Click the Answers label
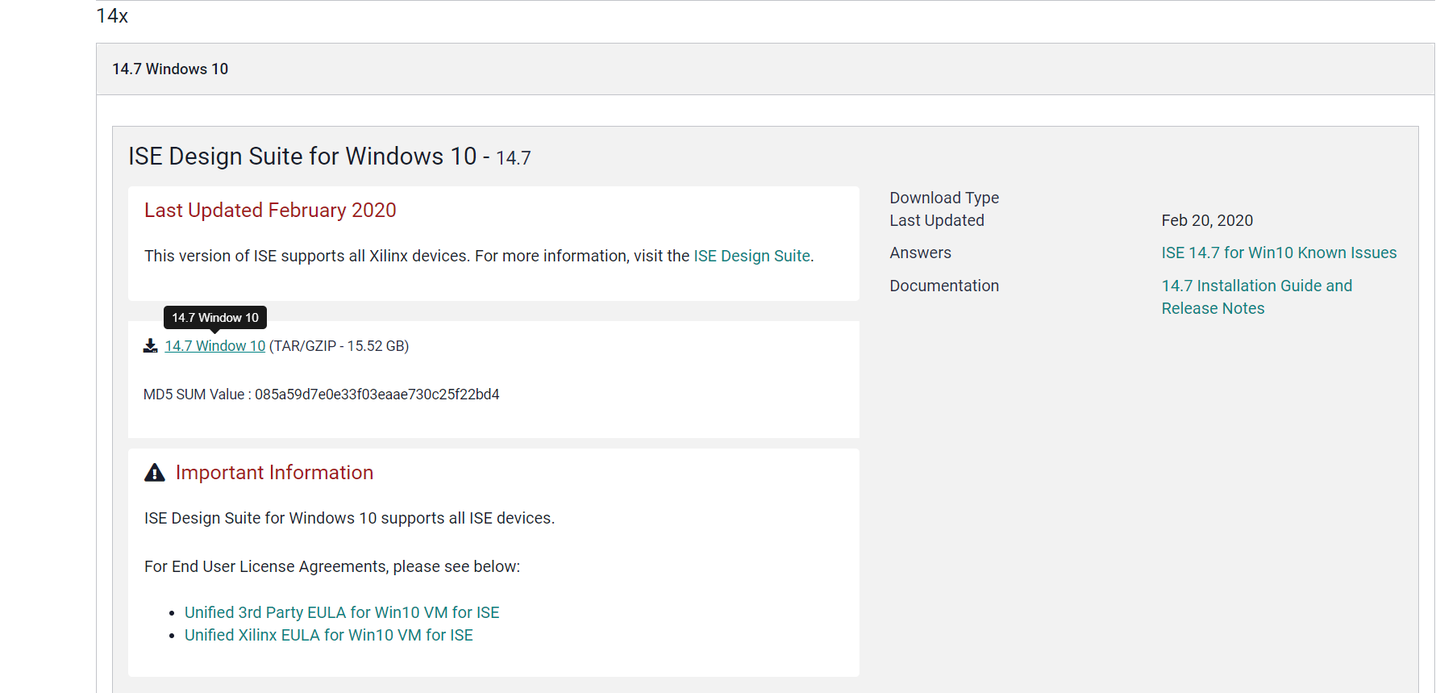This screenshot has height=693, width=1440. click(x=920, y=253)
